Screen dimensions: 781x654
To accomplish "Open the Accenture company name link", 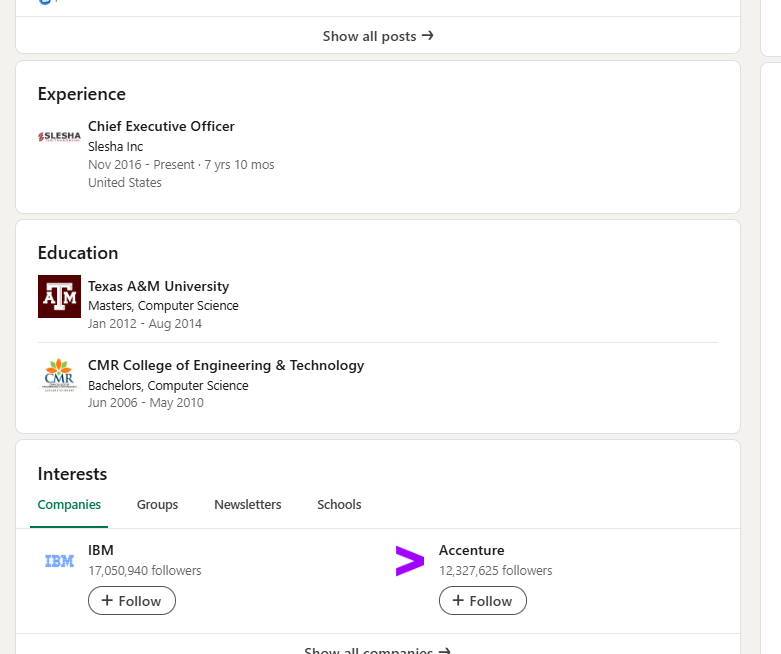I will [471, 551].
